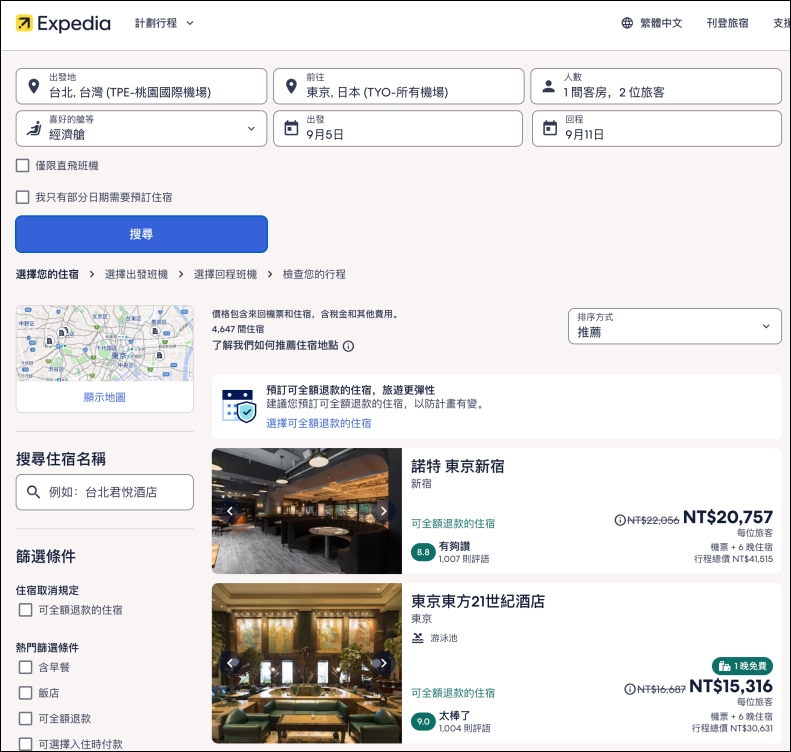Click the blue 搜尋 button
791x752 pixels.
pos(141,234)
